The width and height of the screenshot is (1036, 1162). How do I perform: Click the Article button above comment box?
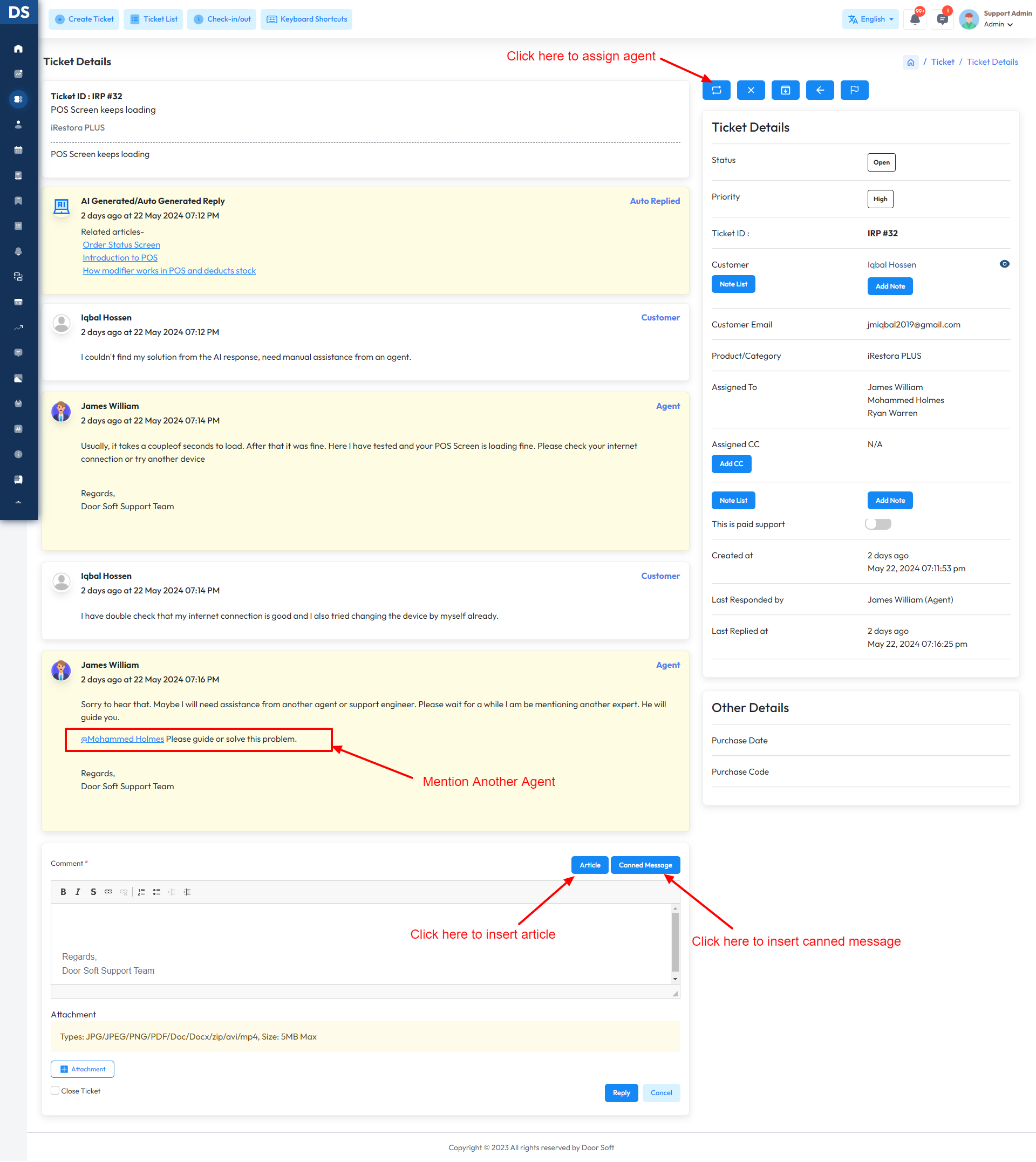590,865
